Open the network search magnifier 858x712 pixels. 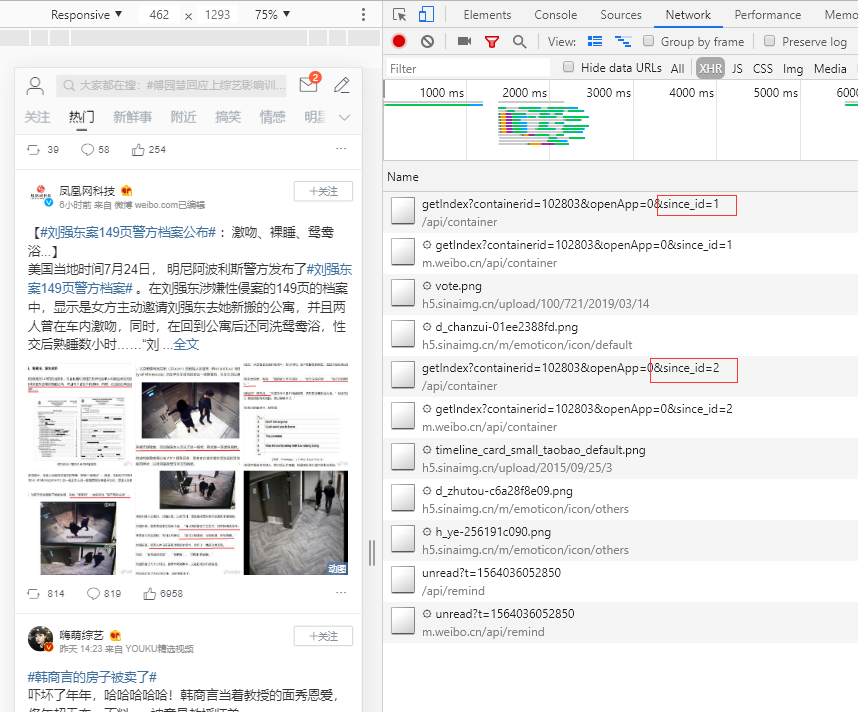(x=519, y=41)
